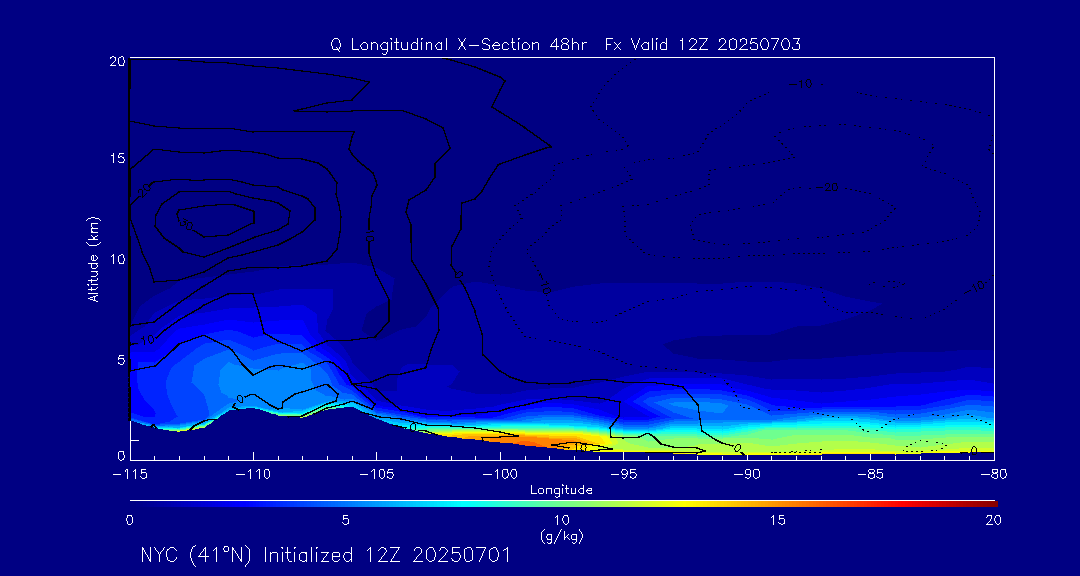Image resolution: width=1080 pixels, height=576 pixels.
Task: Click the x-axis tick label "-80"
Action: (x=994, y=475)
